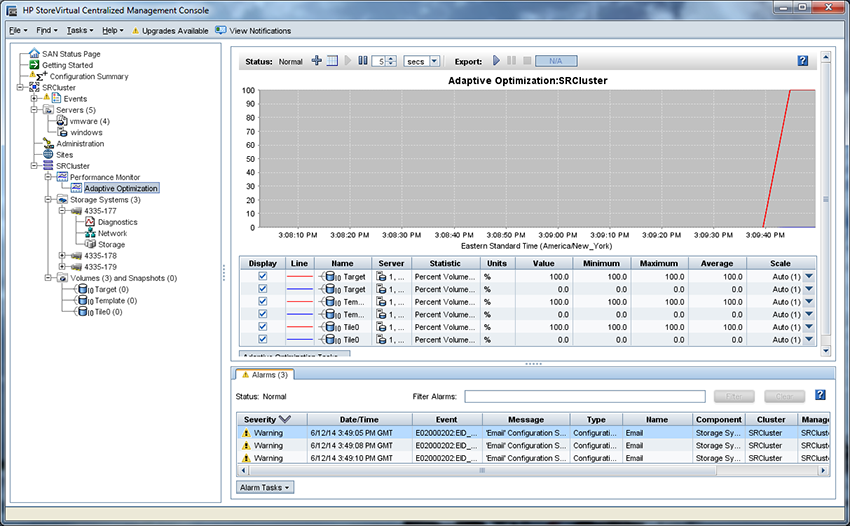Click the pause monitoring button
The height and width of the screenshot is (526, 850).
363,61
